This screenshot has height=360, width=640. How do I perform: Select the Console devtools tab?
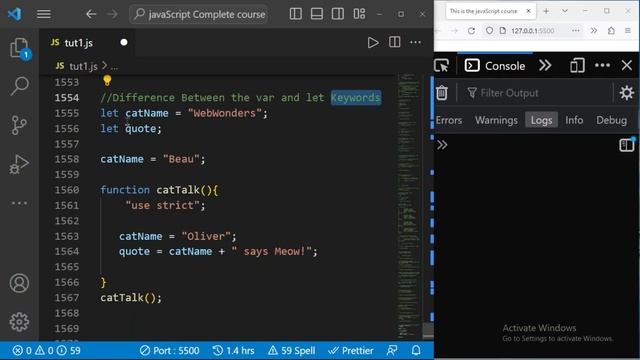[x=495, y=65]
